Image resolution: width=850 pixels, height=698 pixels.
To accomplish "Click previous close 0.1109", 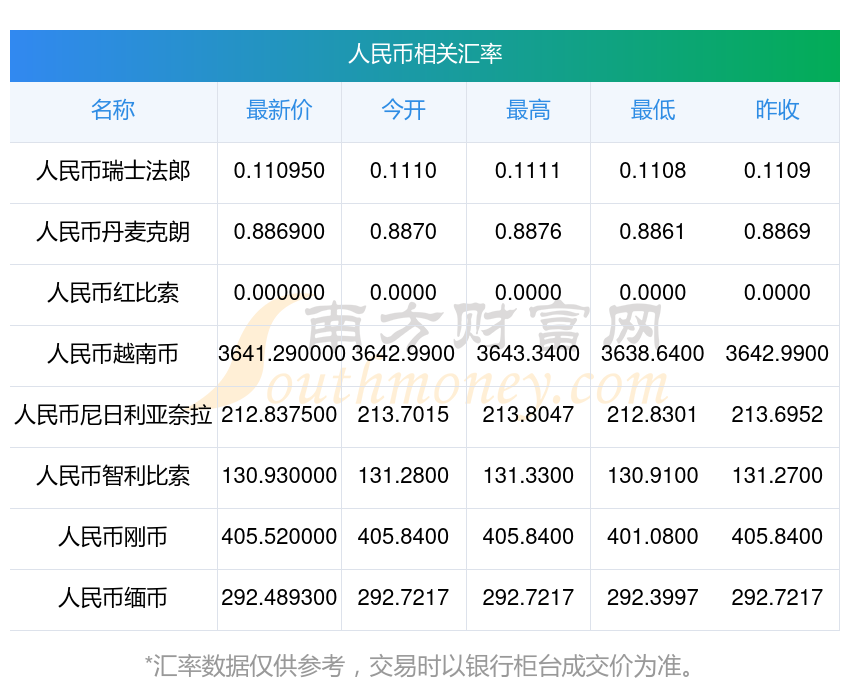I will pos(777,171).
